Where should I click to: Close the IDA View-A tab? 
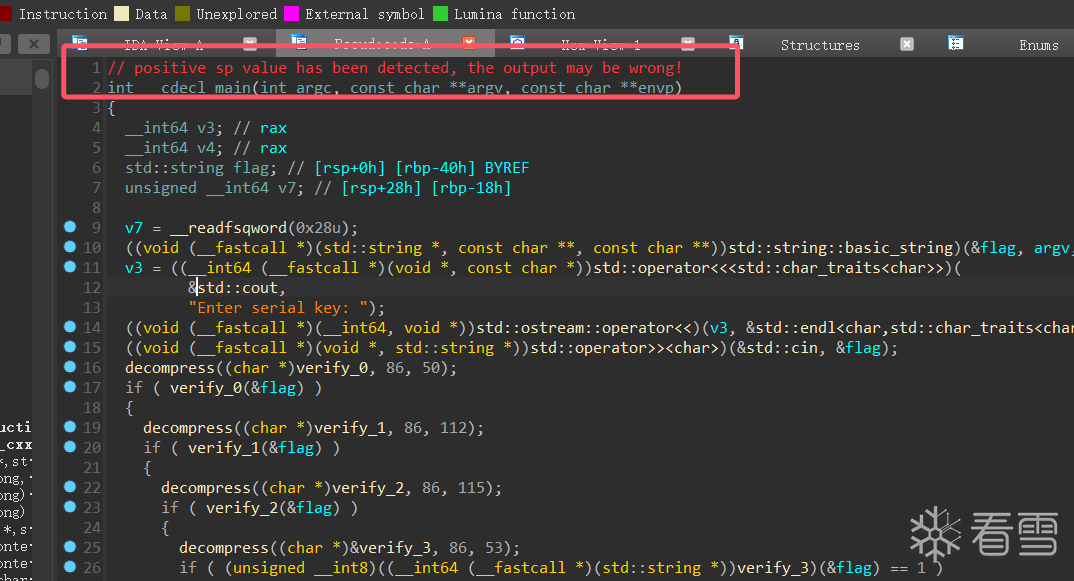pos(250,45)
